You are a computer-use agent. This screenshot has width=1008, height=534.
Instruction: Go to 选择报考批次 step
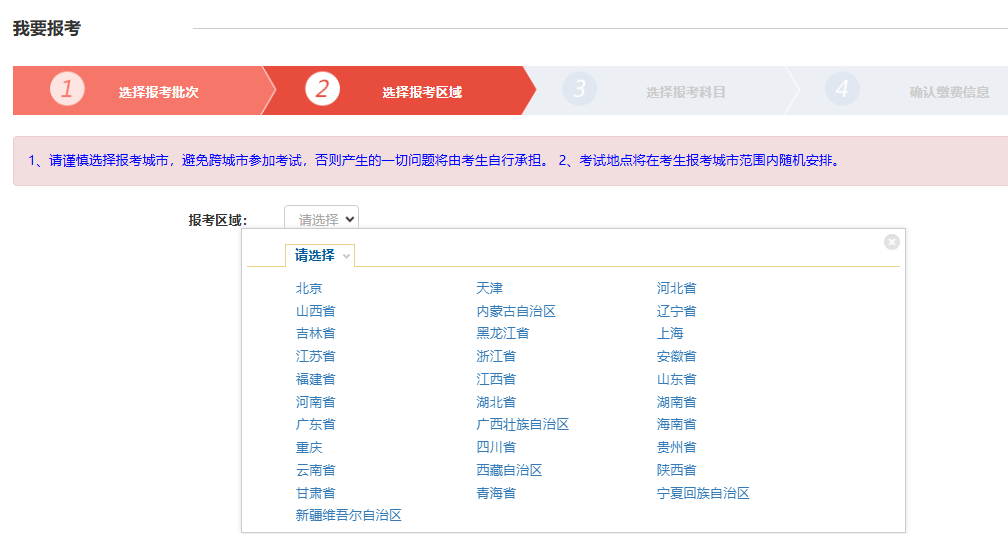pyautogui.click(x=158, y=92)
